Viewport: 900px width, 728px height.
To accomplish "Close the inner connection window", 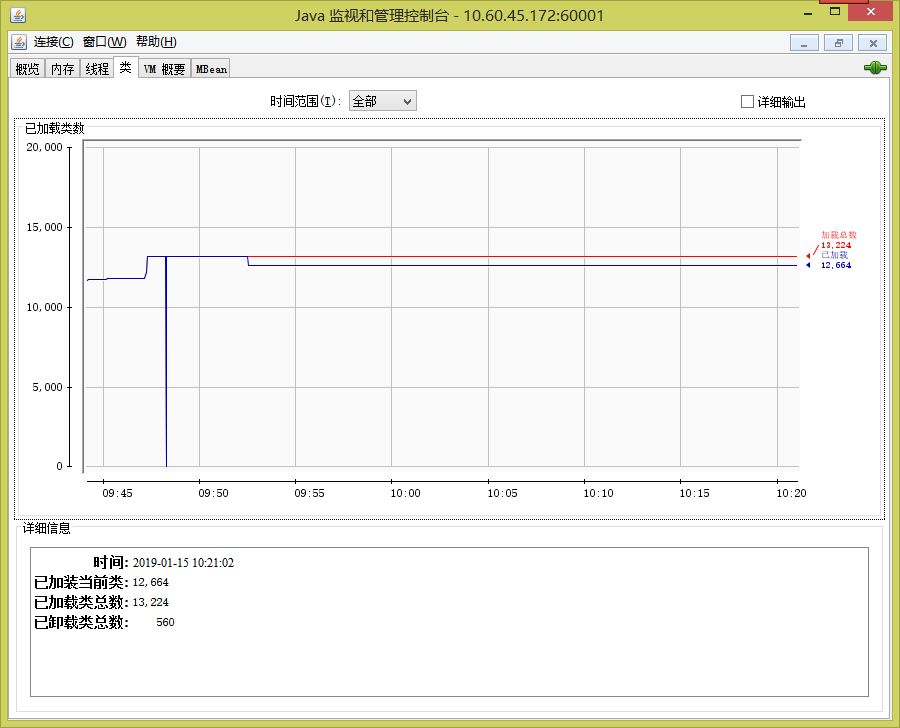I will (x=872, y=43).
